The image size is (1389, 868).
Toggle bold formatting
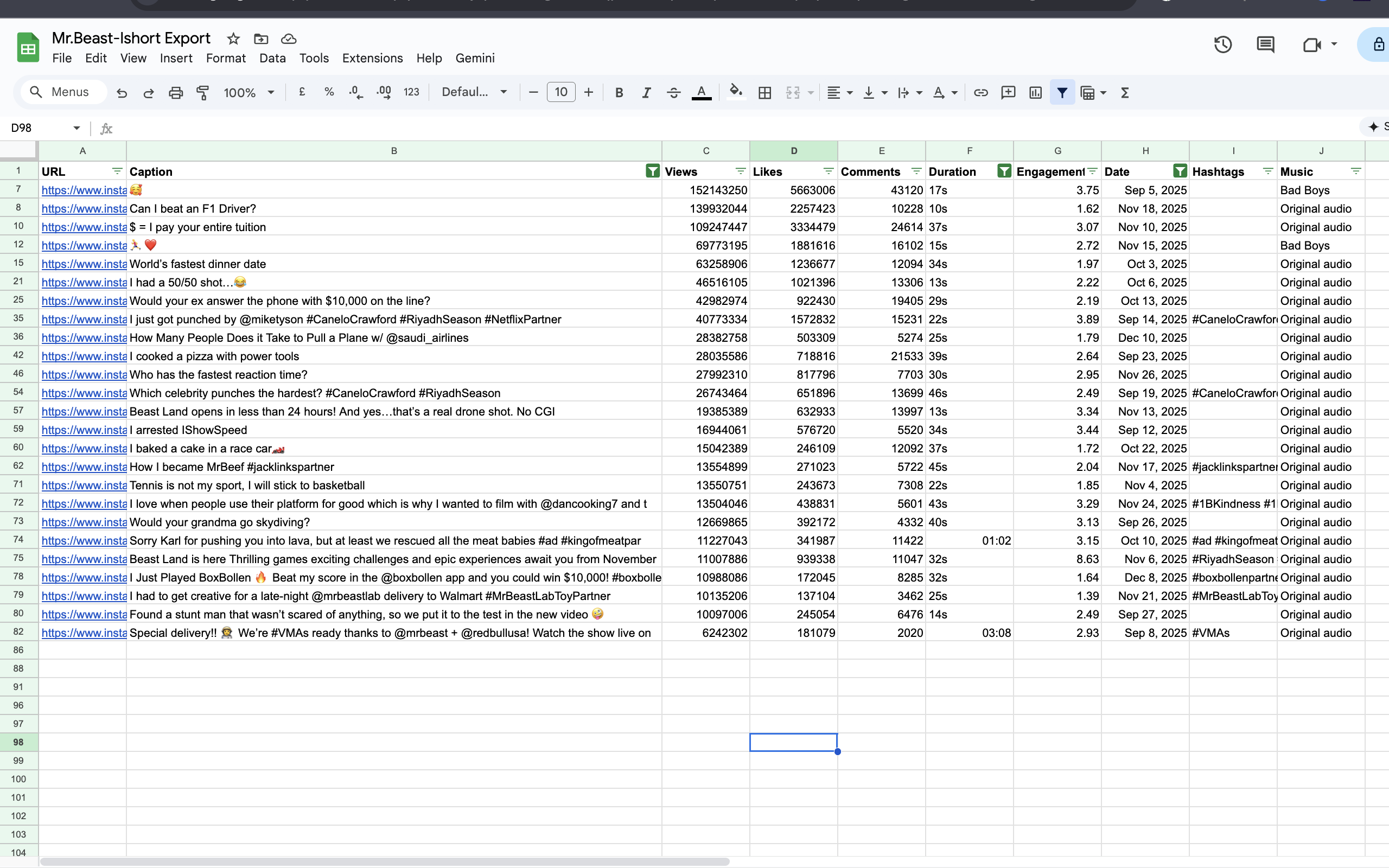(619, 92)
